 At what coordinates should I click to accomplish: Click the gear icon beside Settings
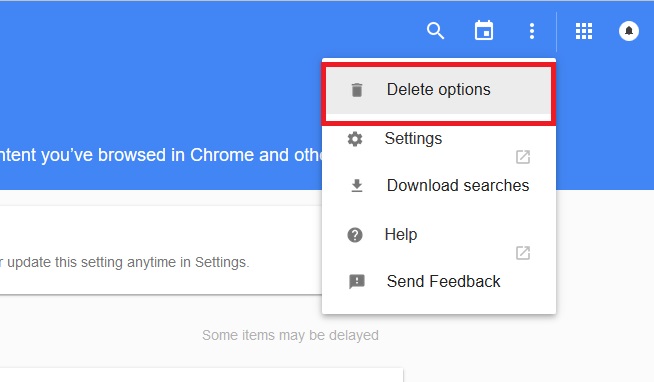pos(355,139)
